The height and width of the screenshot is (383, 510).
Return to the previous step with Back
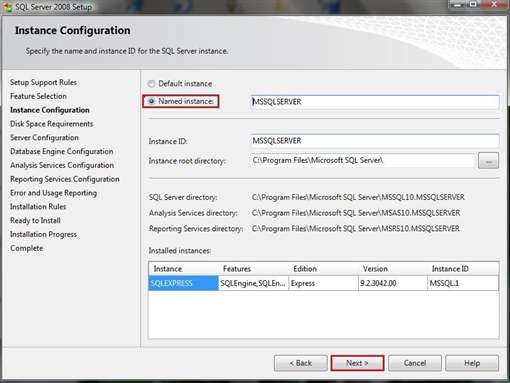301,363
